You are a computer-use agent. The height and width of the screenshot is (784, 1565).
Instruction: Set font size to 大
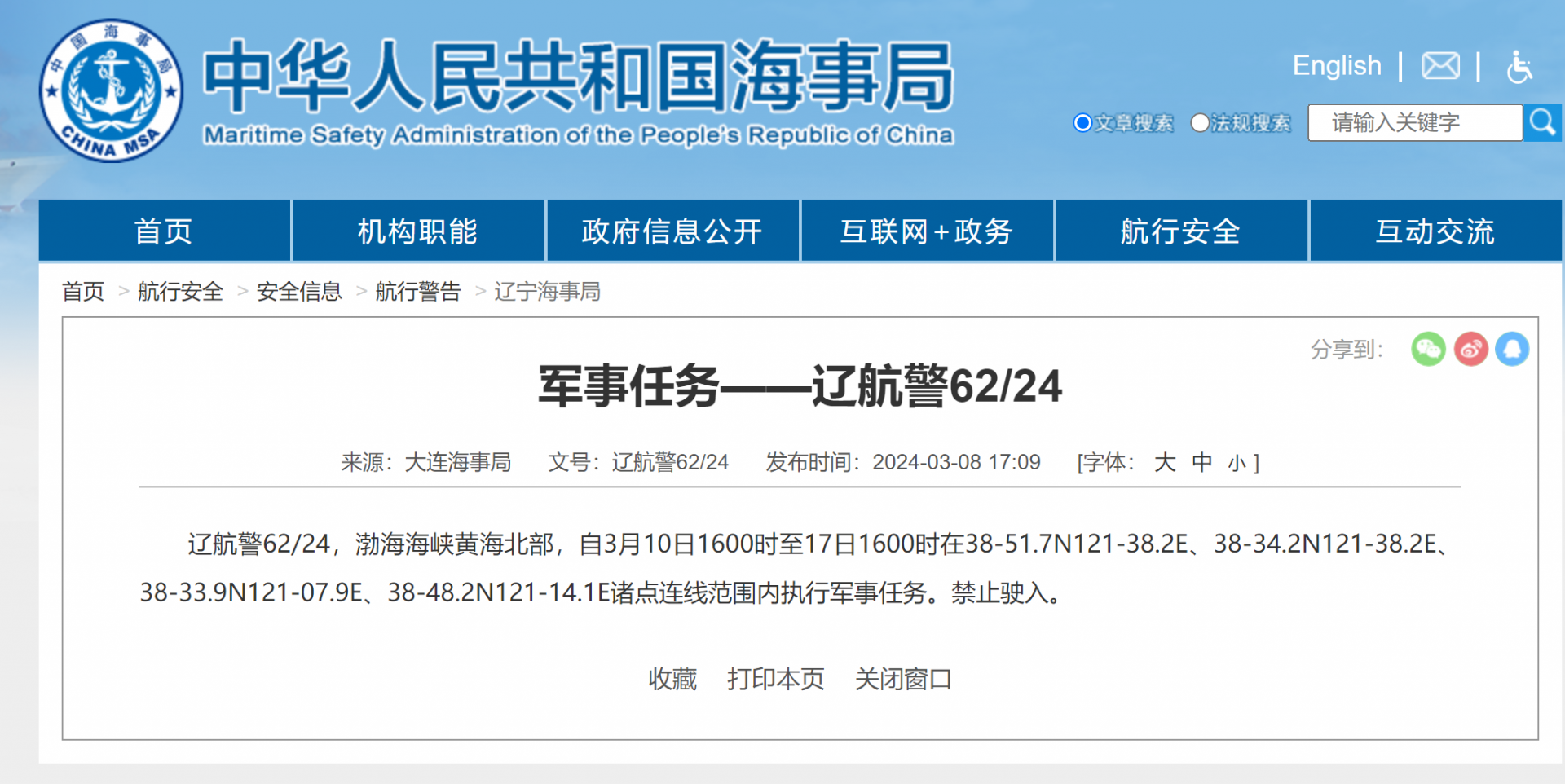pos(1165,463)
